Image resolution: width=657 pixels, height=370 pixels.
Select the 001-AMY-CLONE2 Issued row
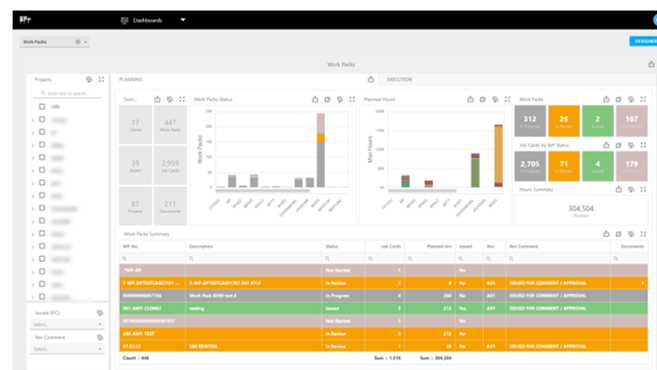383,308
